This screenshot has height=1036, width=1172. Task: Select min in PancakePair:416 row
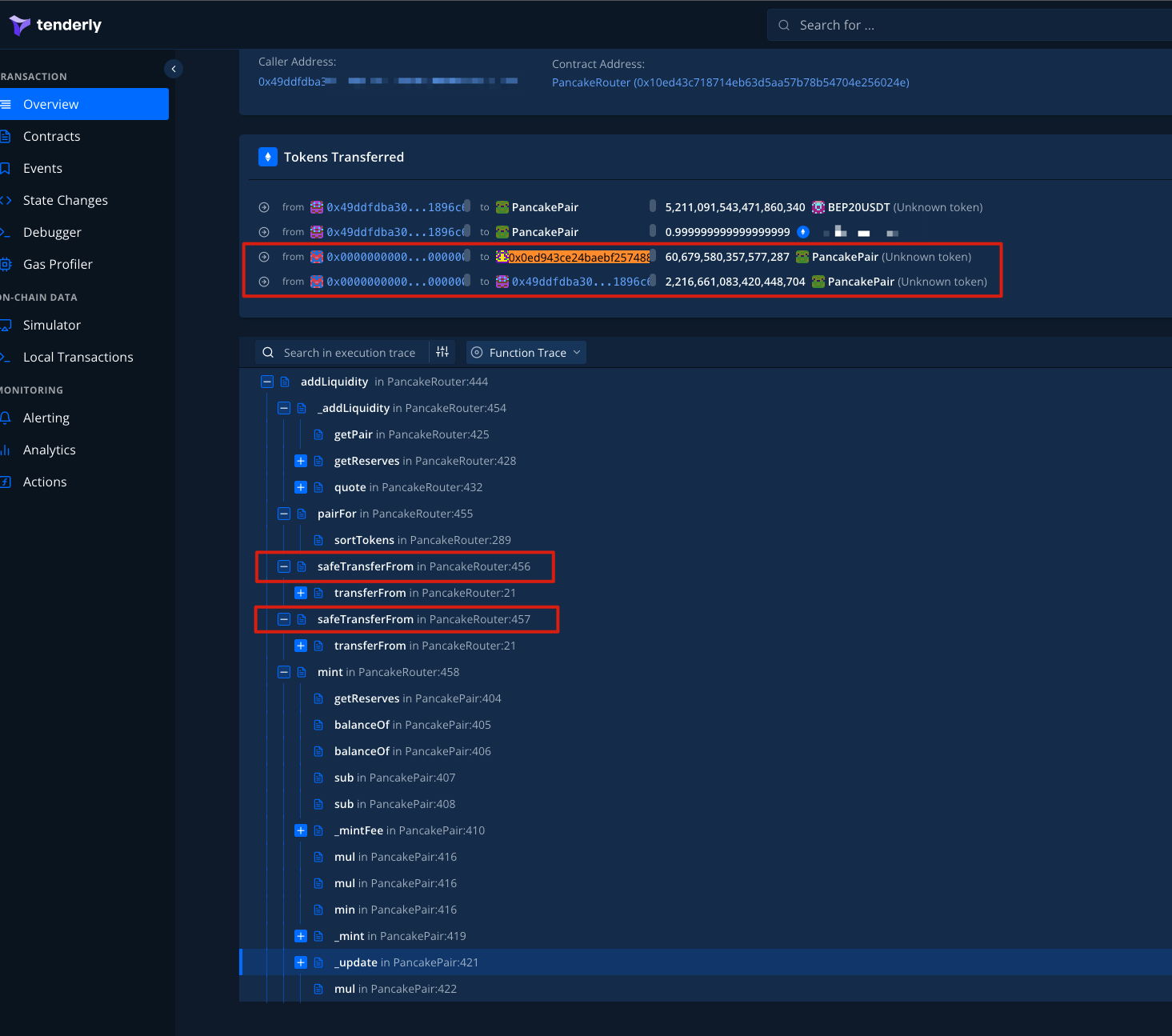tap(395, 910)
